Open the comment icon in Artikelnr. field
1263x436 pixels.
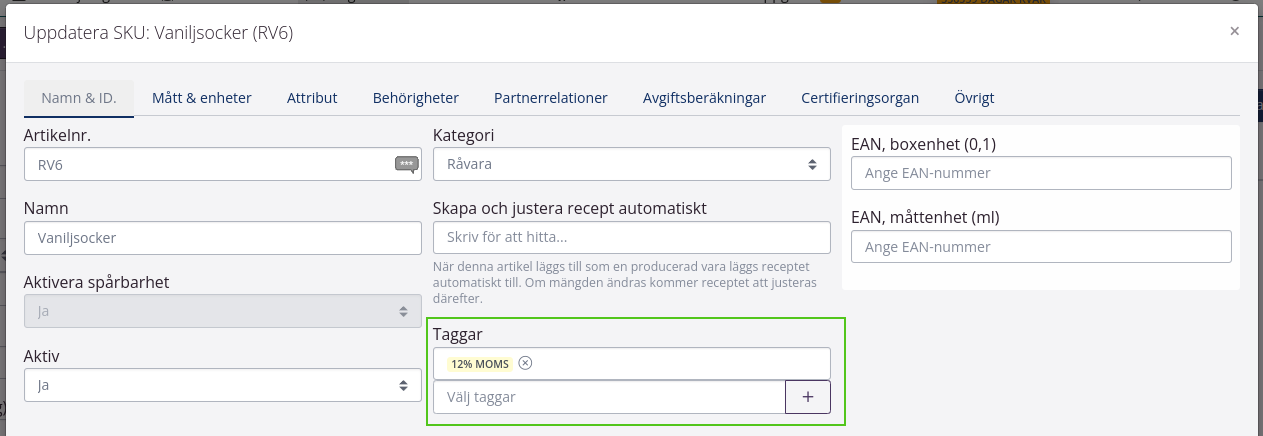[x=406, y=164]
